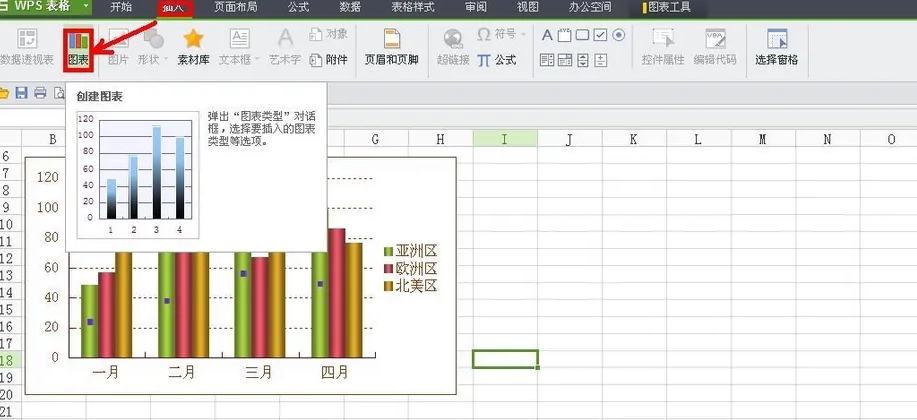Insert a 公式 equation with the pi icon

[497, 60]
